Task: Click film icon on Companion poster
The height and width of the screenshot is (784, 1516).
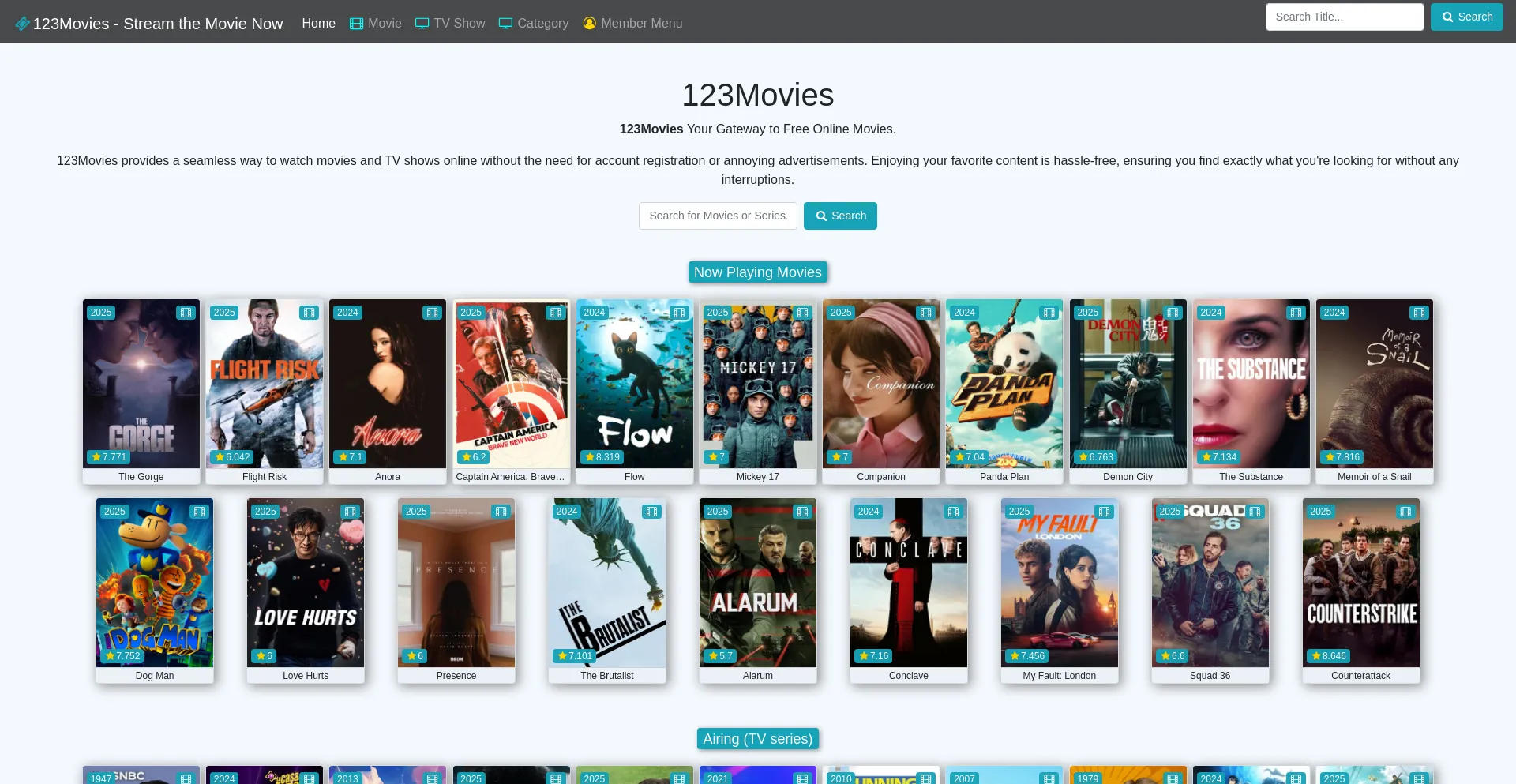Action: point(925,313)
